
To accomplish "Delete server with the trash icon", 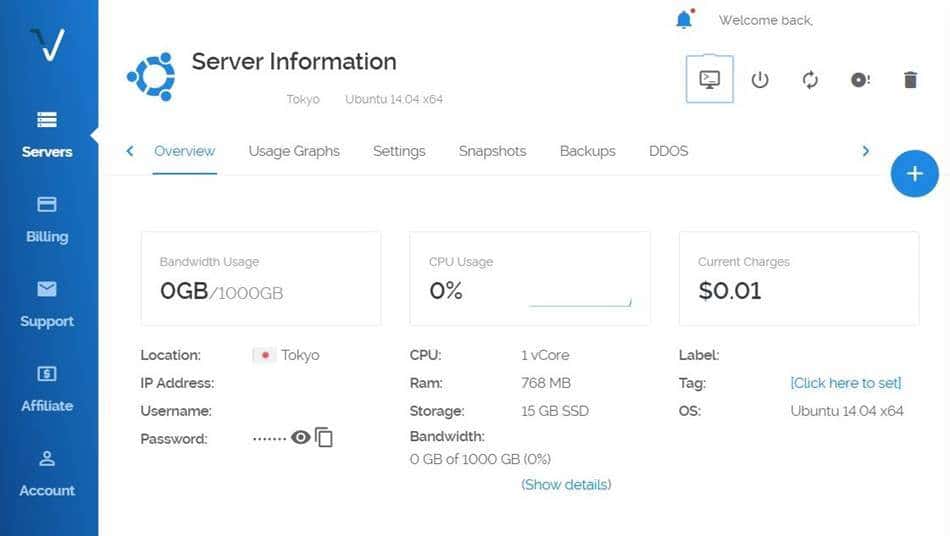I will click(910, 80).
